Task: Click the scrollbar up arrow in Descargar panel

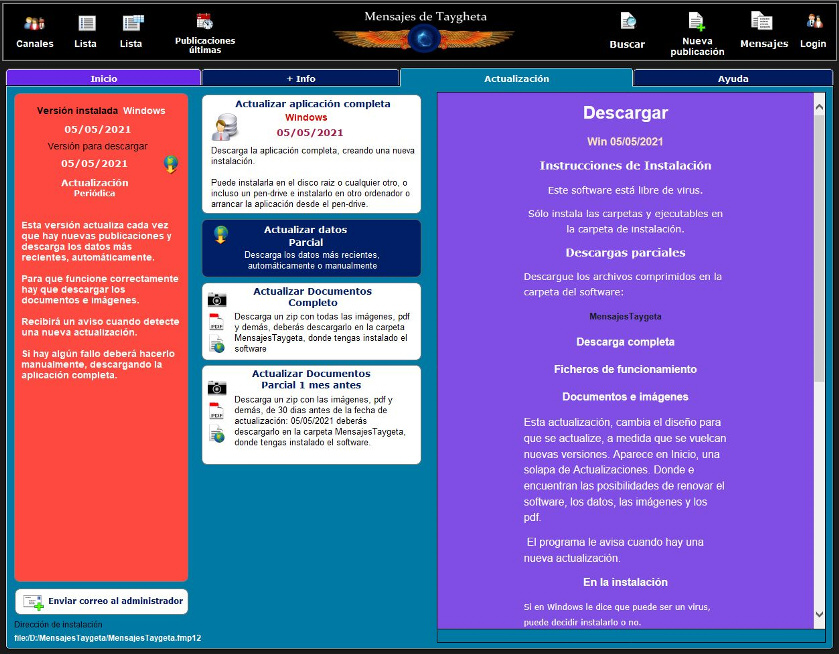Action: [819, 101]
